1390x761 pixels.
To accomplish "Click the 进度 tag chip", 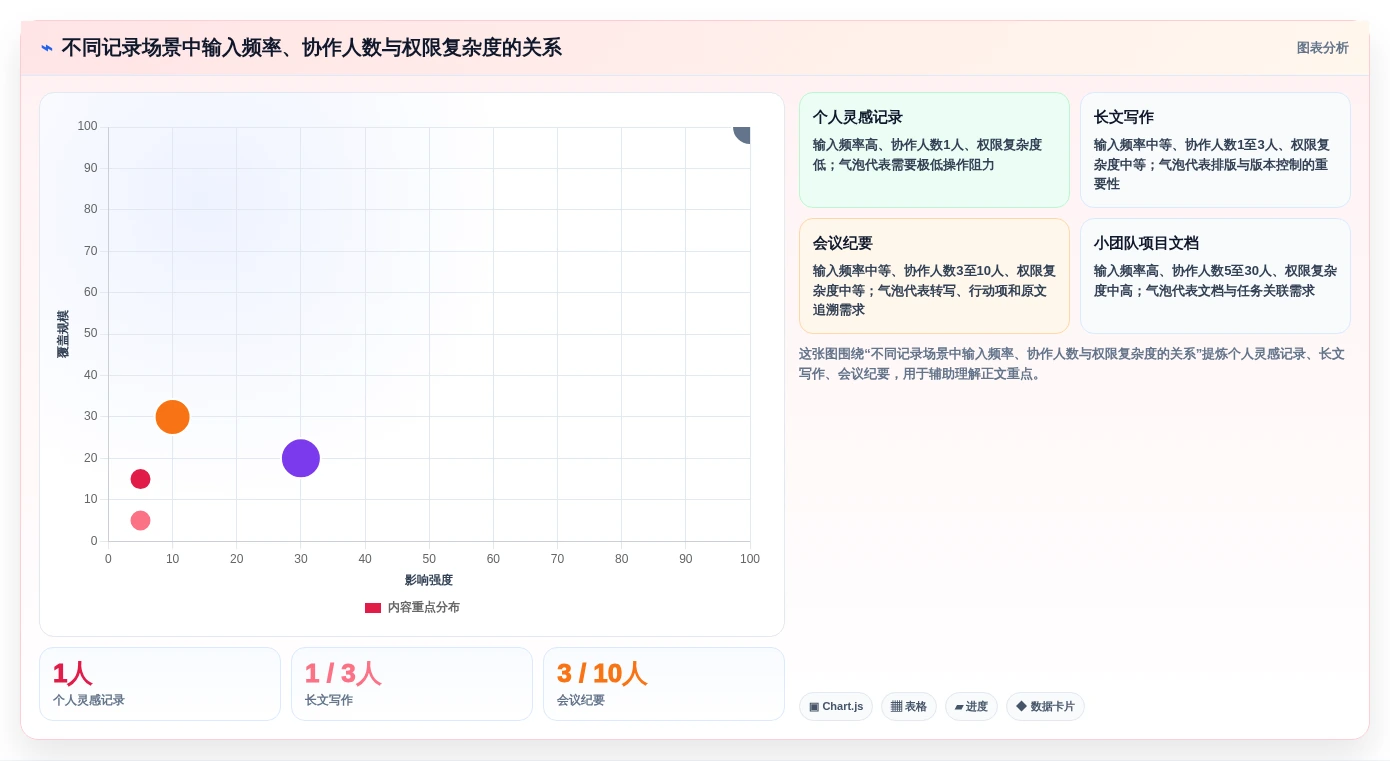I will tap(971, 707).
